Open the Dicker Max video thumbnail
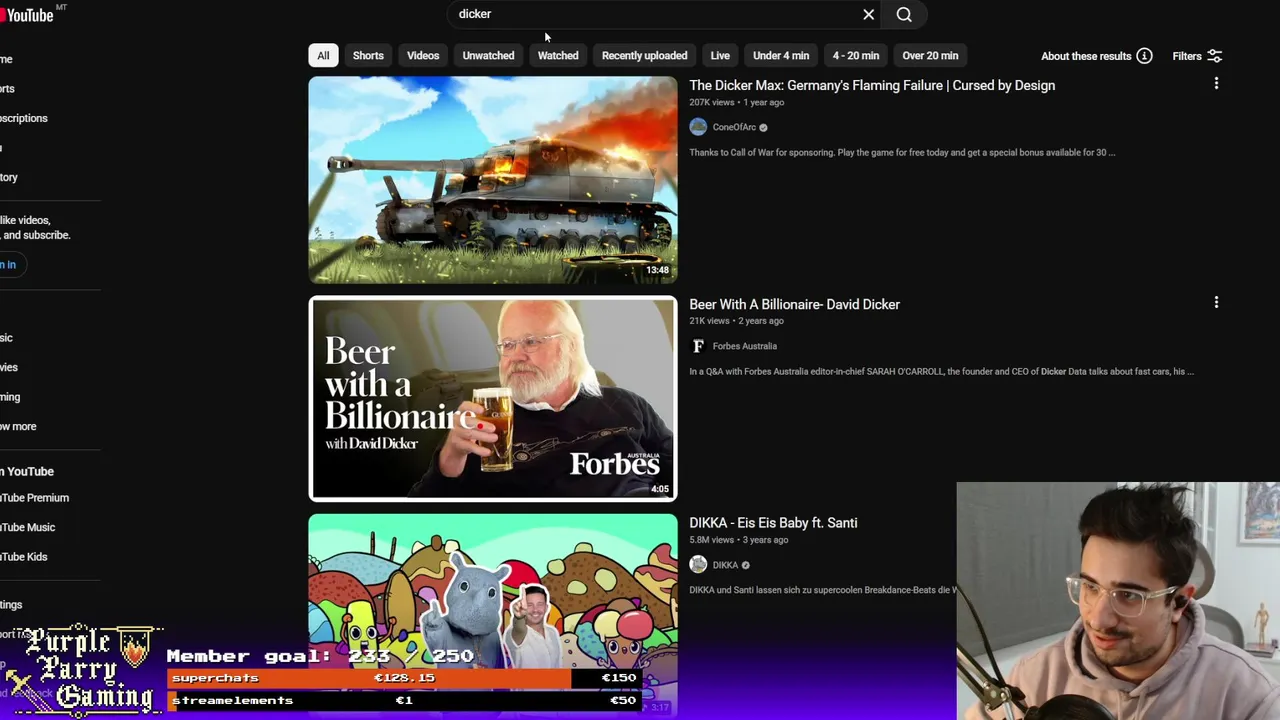Screen dimensions: 1280x720 (x=493, y=180)
